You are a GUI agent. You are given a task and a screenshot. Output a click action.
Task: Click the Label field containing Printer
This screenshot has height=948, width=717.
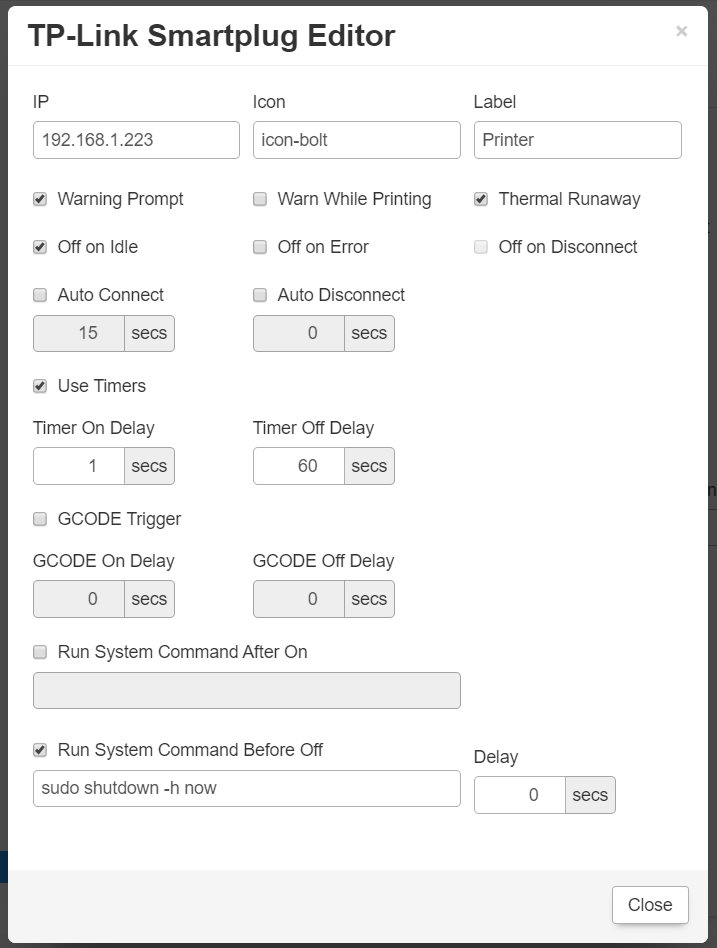pyautogui.click(x=577, y=140)
